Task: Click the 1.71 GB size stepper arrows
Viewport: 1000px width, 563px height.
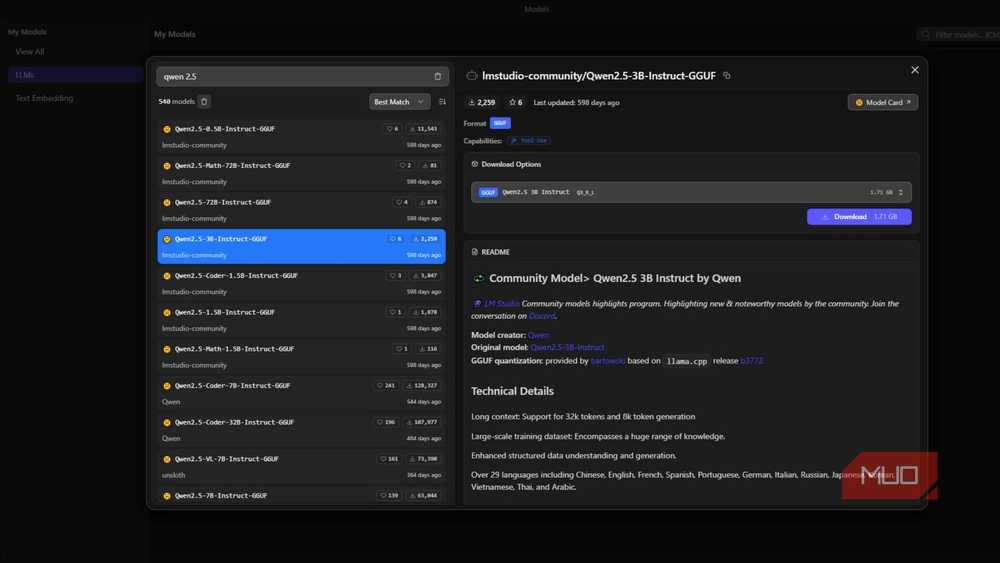Action: coord(901,192)
